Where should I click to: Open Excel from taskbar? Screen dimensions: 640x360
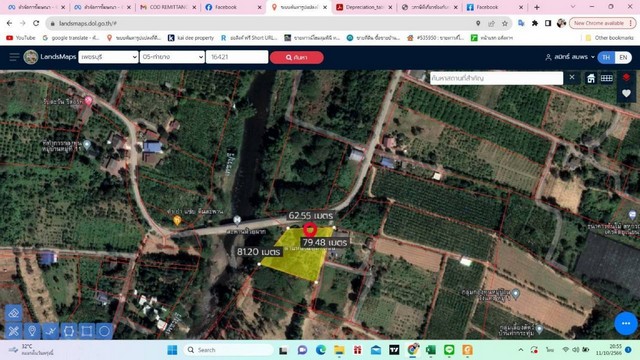[x=431, y=350]
